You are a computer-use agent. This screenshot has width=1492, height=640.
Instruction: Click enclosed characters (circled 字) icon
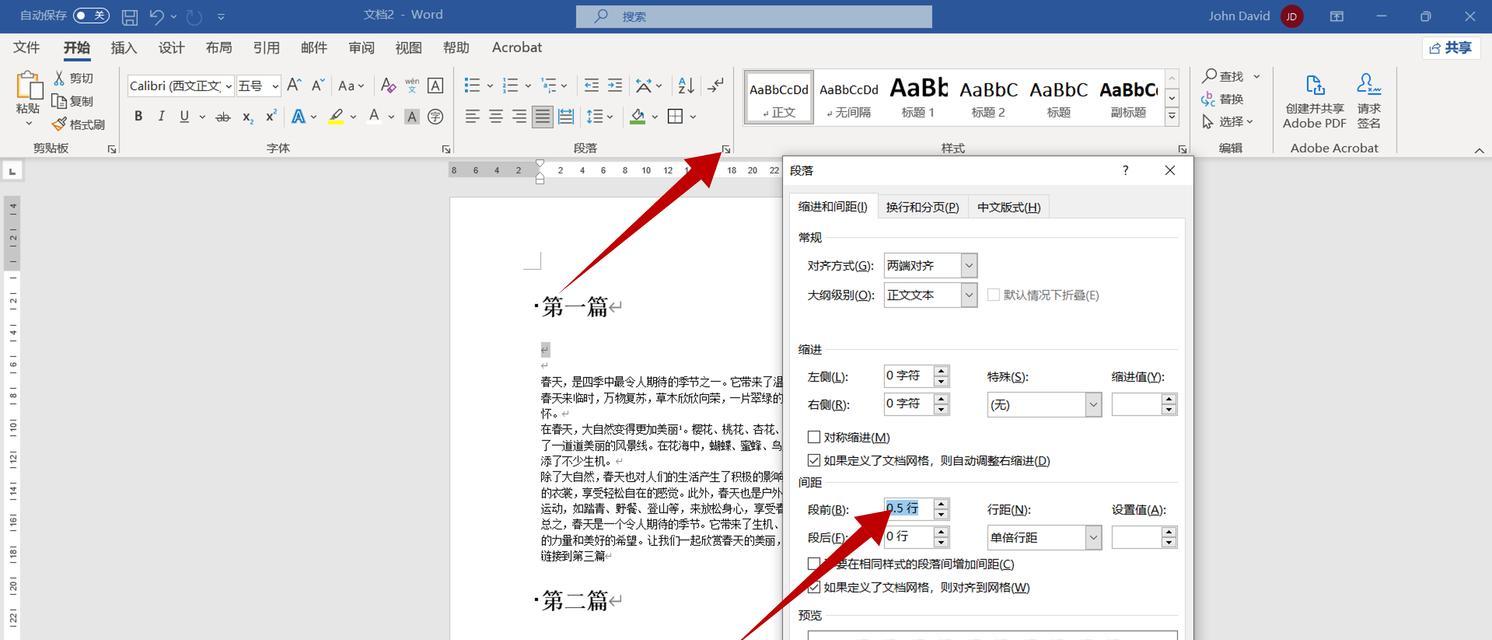pos(435,117)
